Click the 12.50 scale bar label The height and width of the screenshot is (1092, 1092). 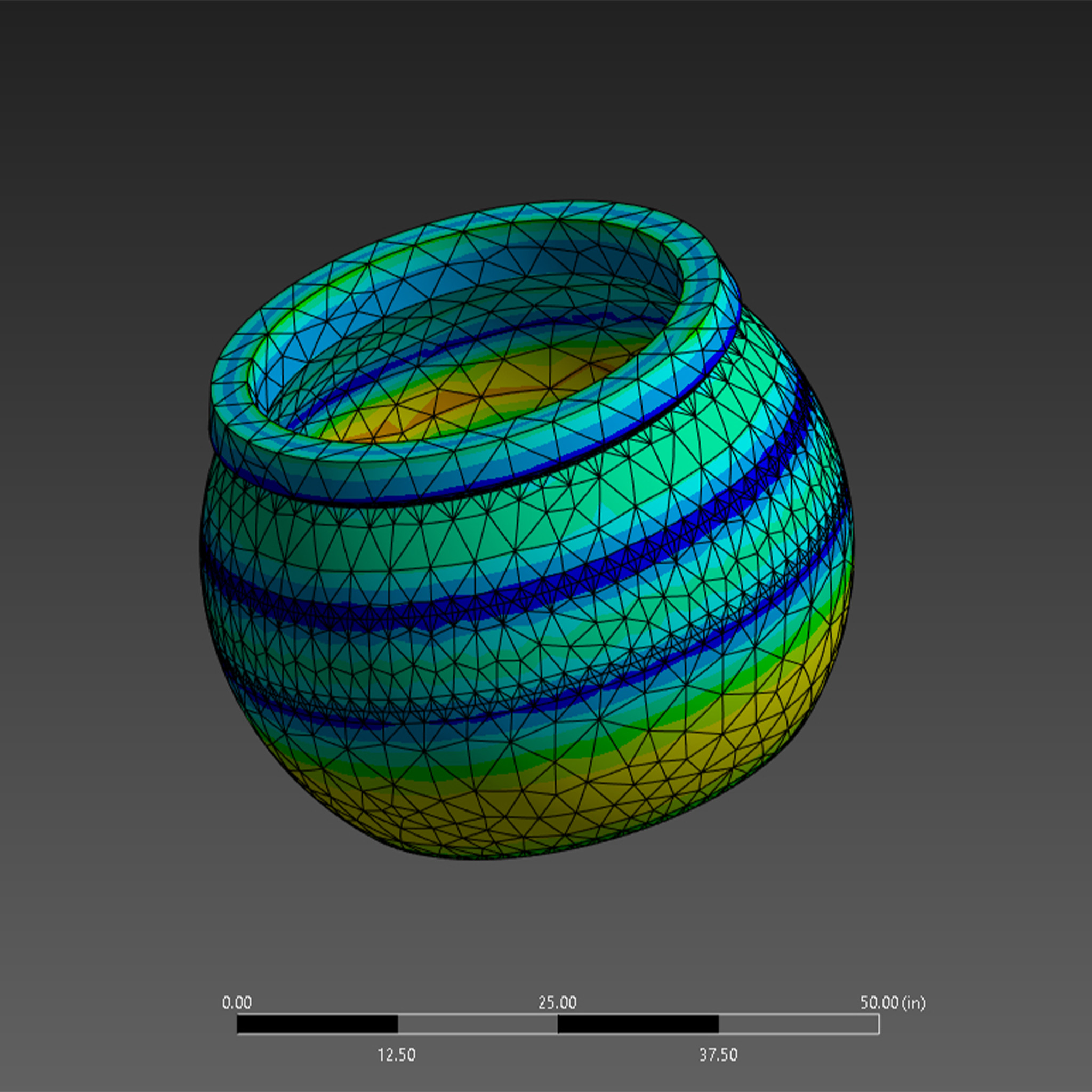[x=396, y=1055]
